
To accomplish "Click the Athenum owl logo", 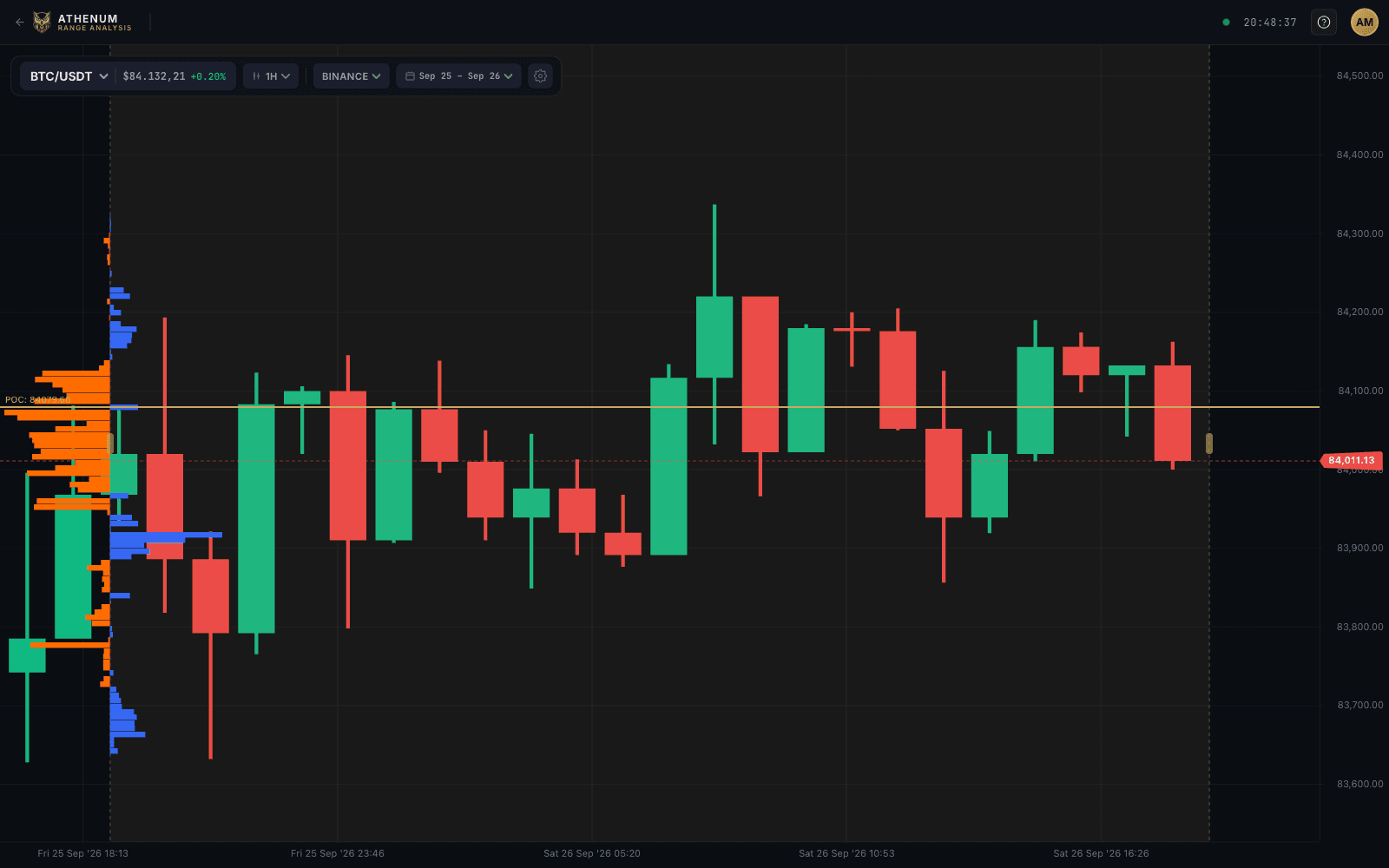I will 42,23.
